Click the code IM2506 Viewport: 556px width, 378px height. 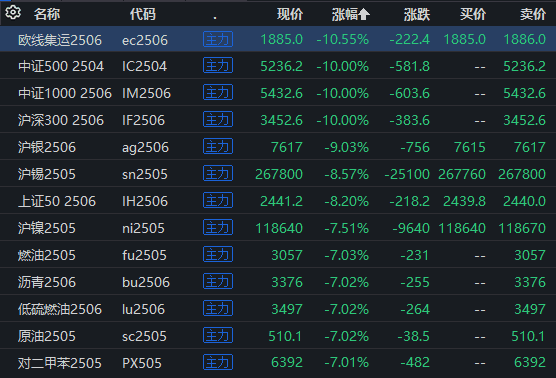146,93
